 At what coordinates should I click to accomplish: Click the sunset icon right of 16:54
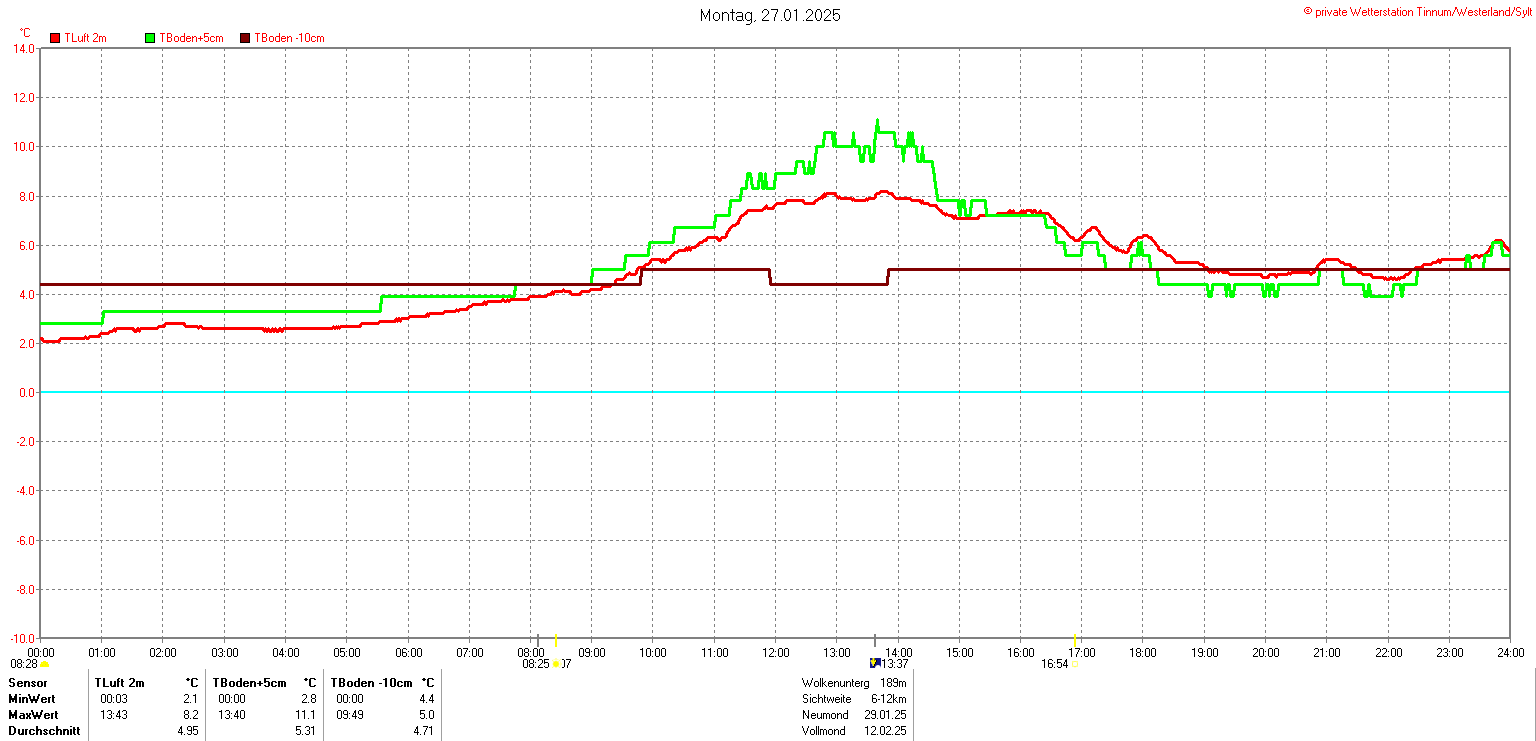pyautogui.click(x=1074, y=664)
